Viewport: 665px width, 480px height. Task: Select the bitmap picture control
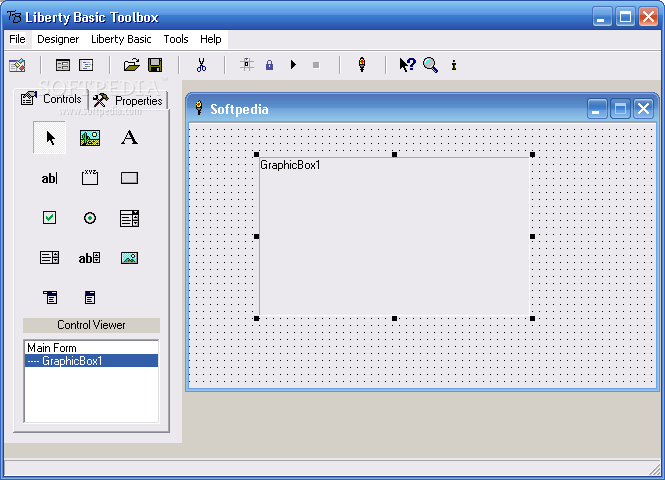pos(129,257)
